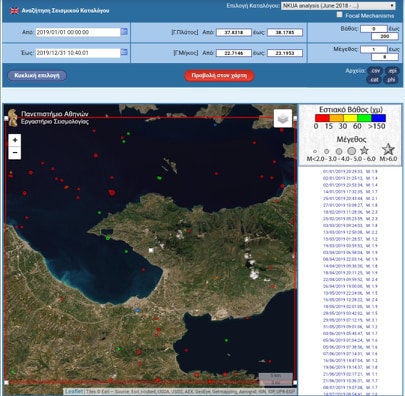The image size is (405, 396).
Task: Open event 18/02/2019 Ml 2.3
Action: (350, 212)
